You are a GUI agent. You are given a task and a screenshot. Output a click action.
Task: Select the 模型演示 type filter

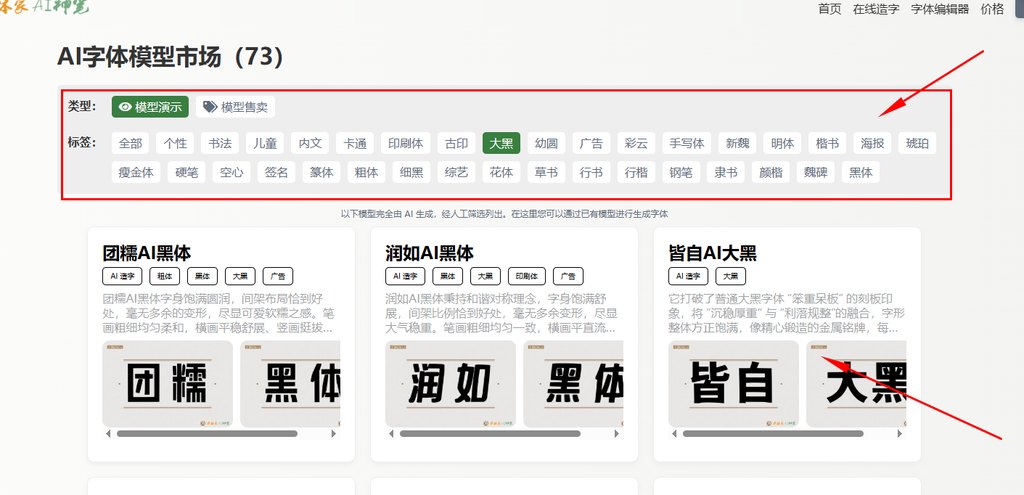(x=150, y=107)
